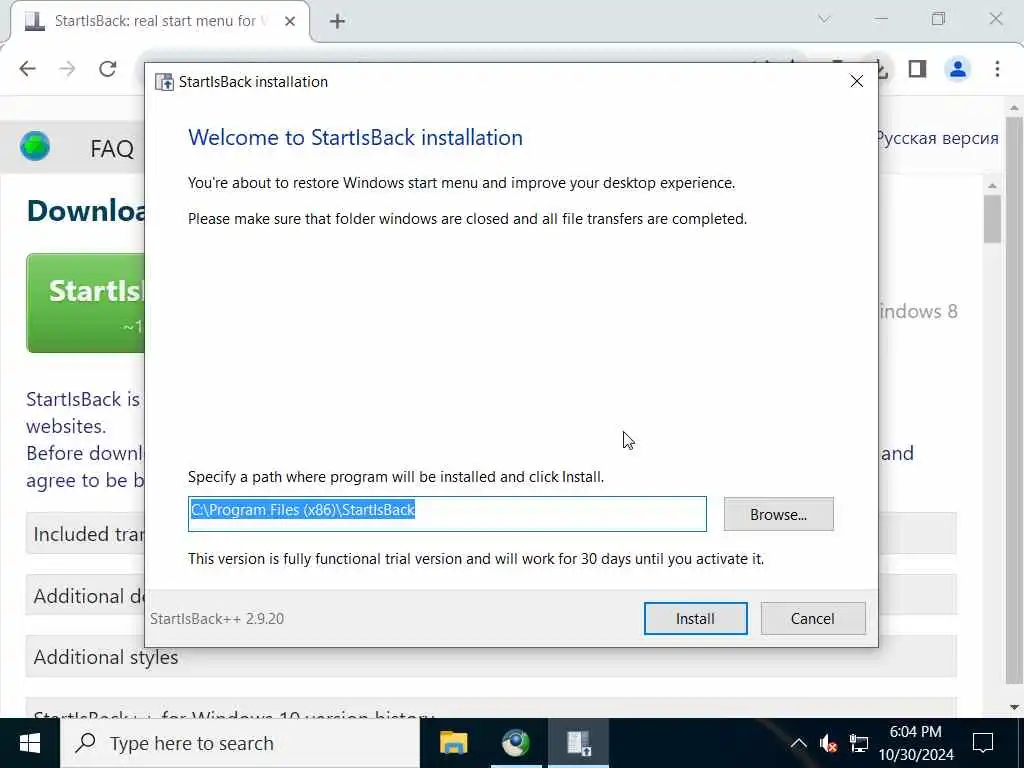Viewport: 1024px width, 768px height.
Task: Click the installation path text field
Action: pos(447,514)
